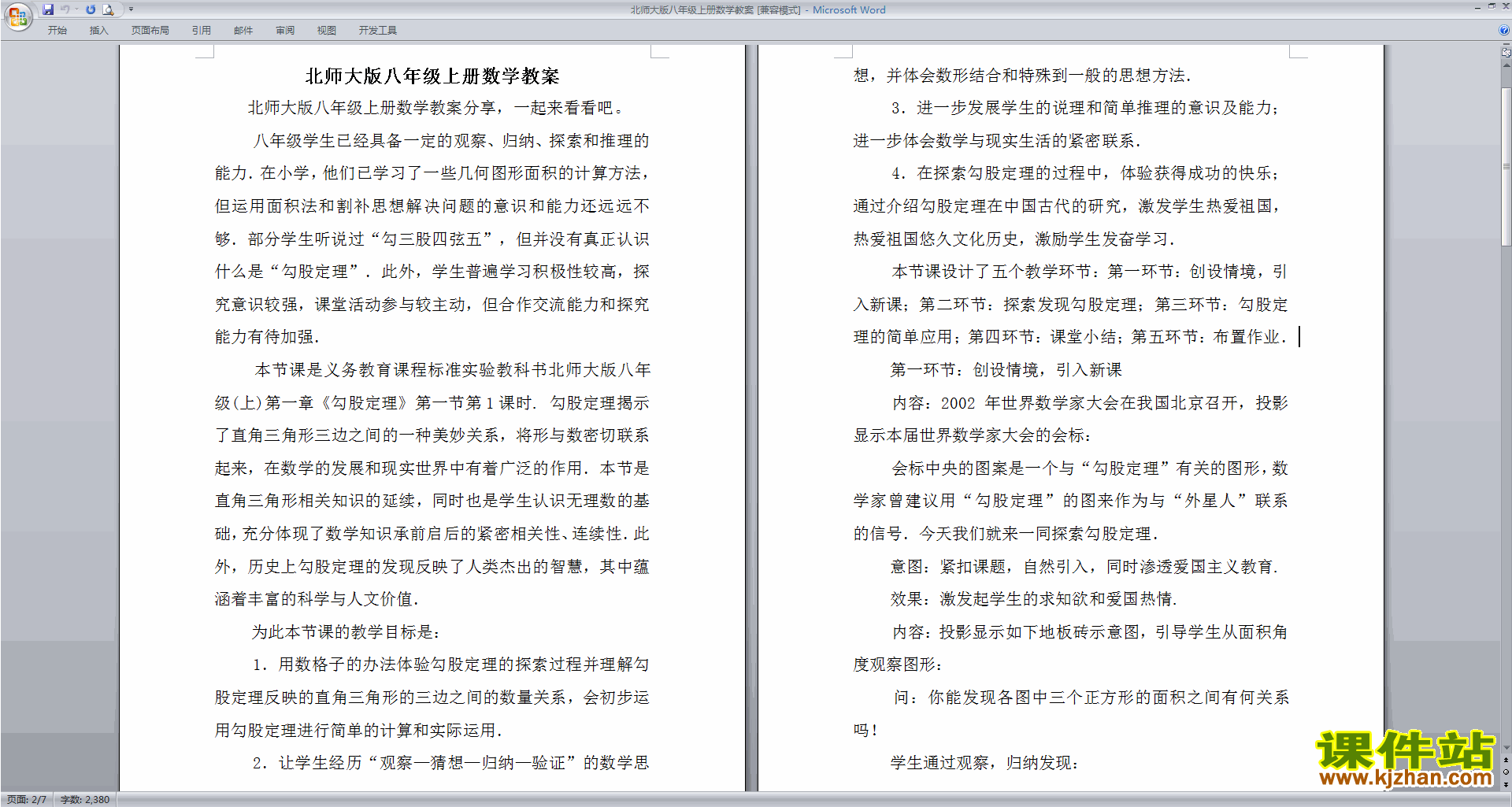Image resolution: width=1512 pixels, height=807 pixels.
Task: Expand the undo history dropdown arrow
Action: point(76,9)
